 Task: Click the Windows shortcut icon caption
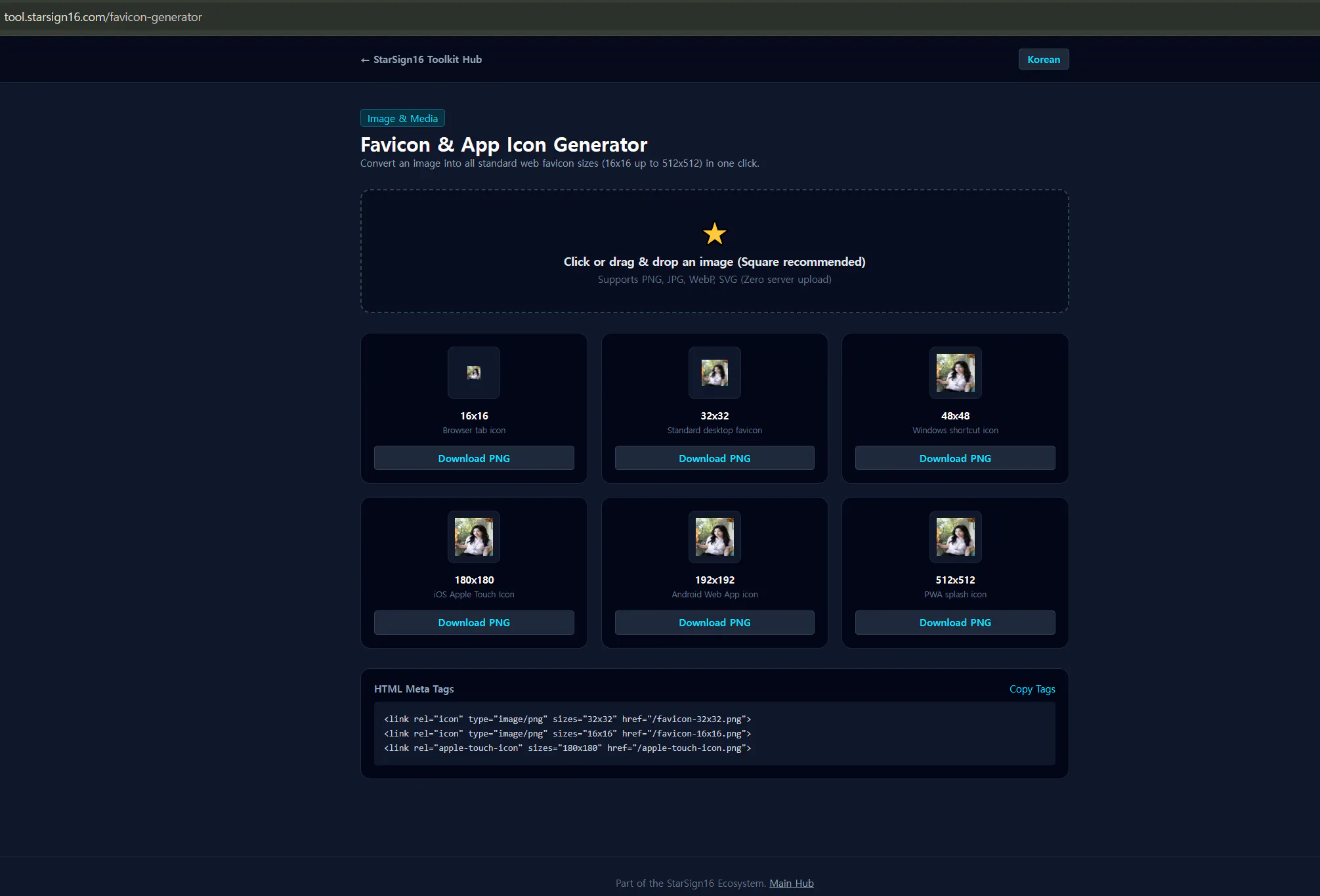(955, 430)
